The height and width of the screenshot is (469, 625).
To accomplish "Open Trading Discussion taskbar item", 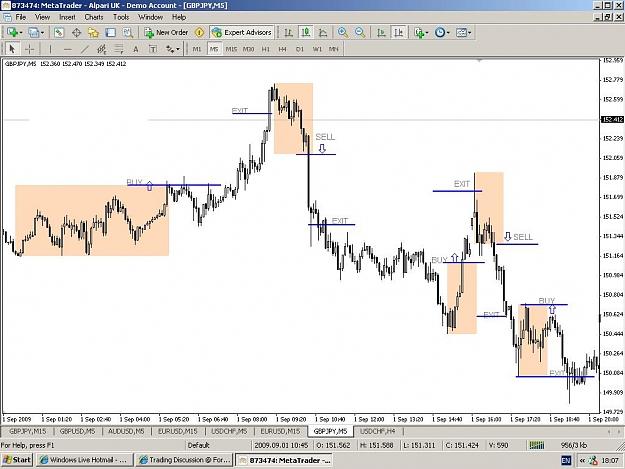I will click(x=185, y=460).
